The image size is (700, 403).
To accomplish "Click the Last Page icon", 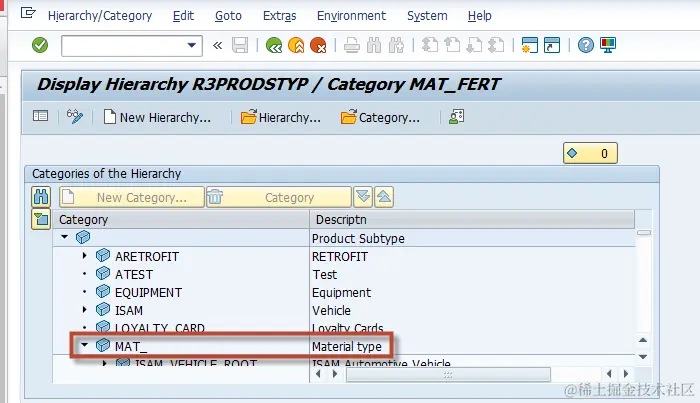I will coord(496,45).
